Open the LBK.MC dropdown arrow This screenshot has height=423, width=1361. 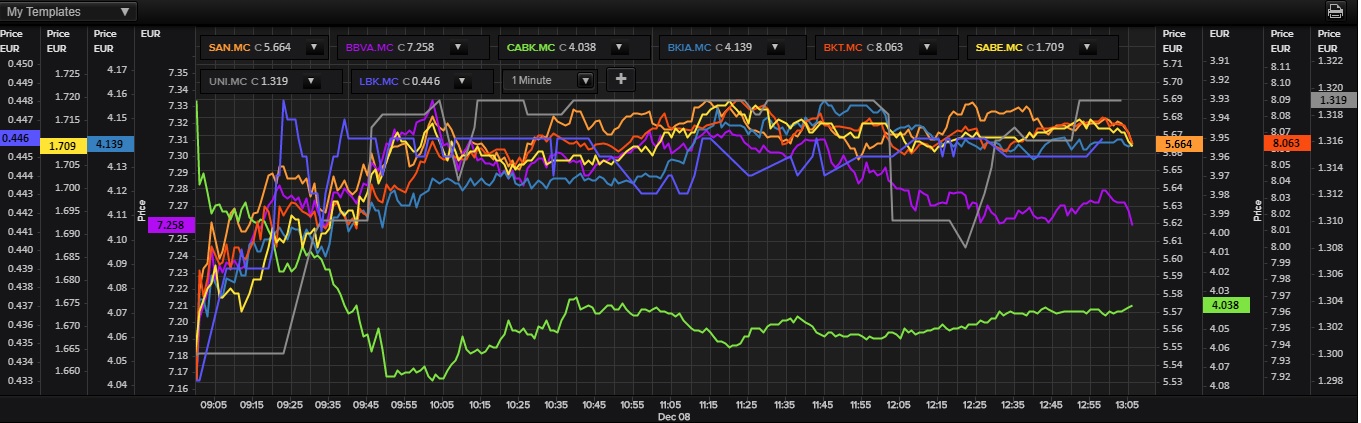click(x=464, y=81)
